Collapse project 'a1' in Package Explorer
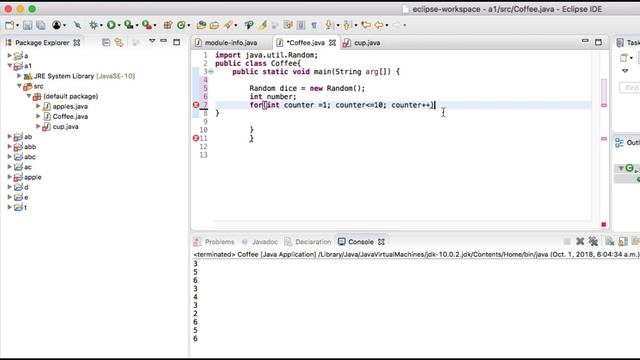 [x=9, y=65]
